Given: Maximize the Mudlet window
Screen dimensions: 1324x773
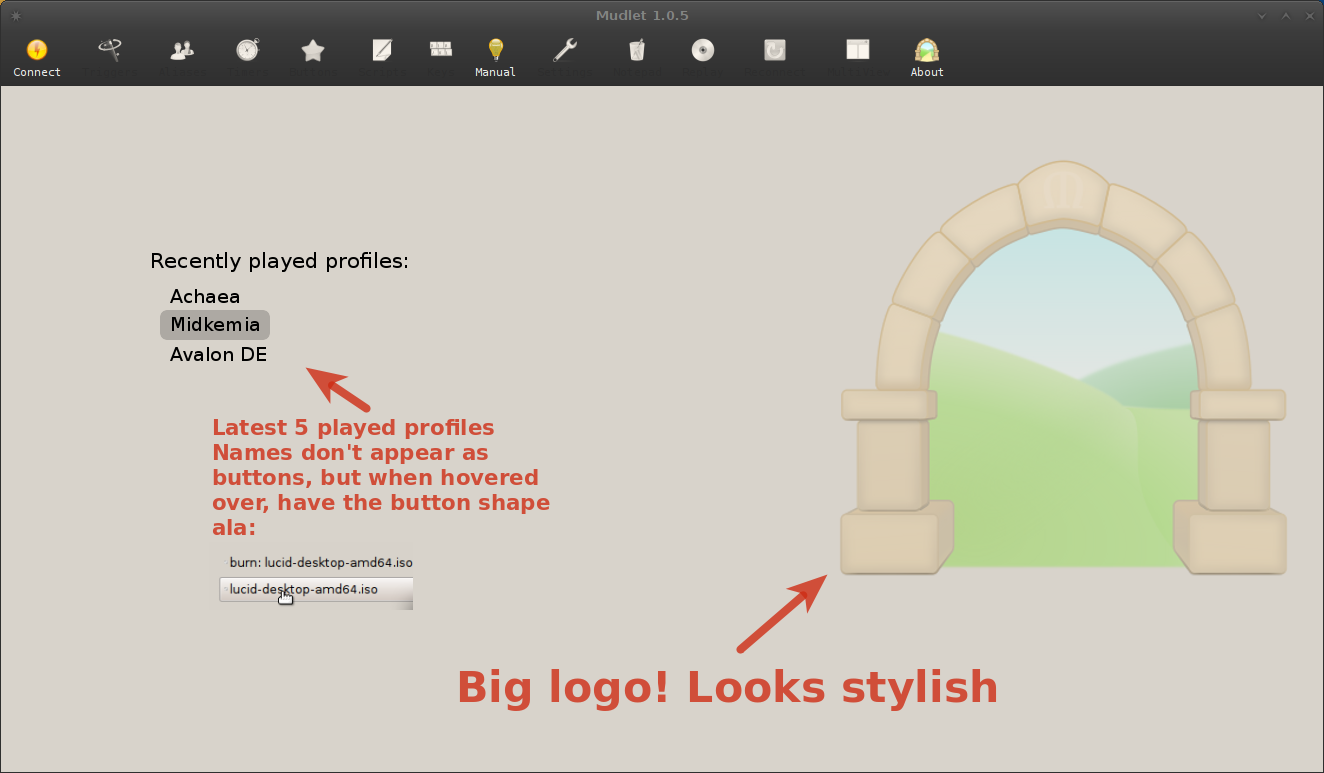Looking at the screenshot, I should (x=1285, y=16).
